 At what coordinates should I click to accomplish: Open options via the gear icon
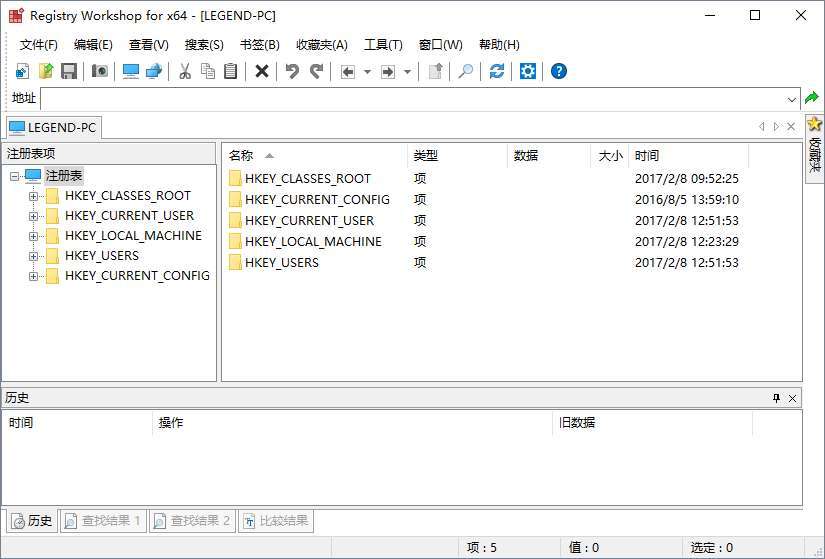click(528, 71)
